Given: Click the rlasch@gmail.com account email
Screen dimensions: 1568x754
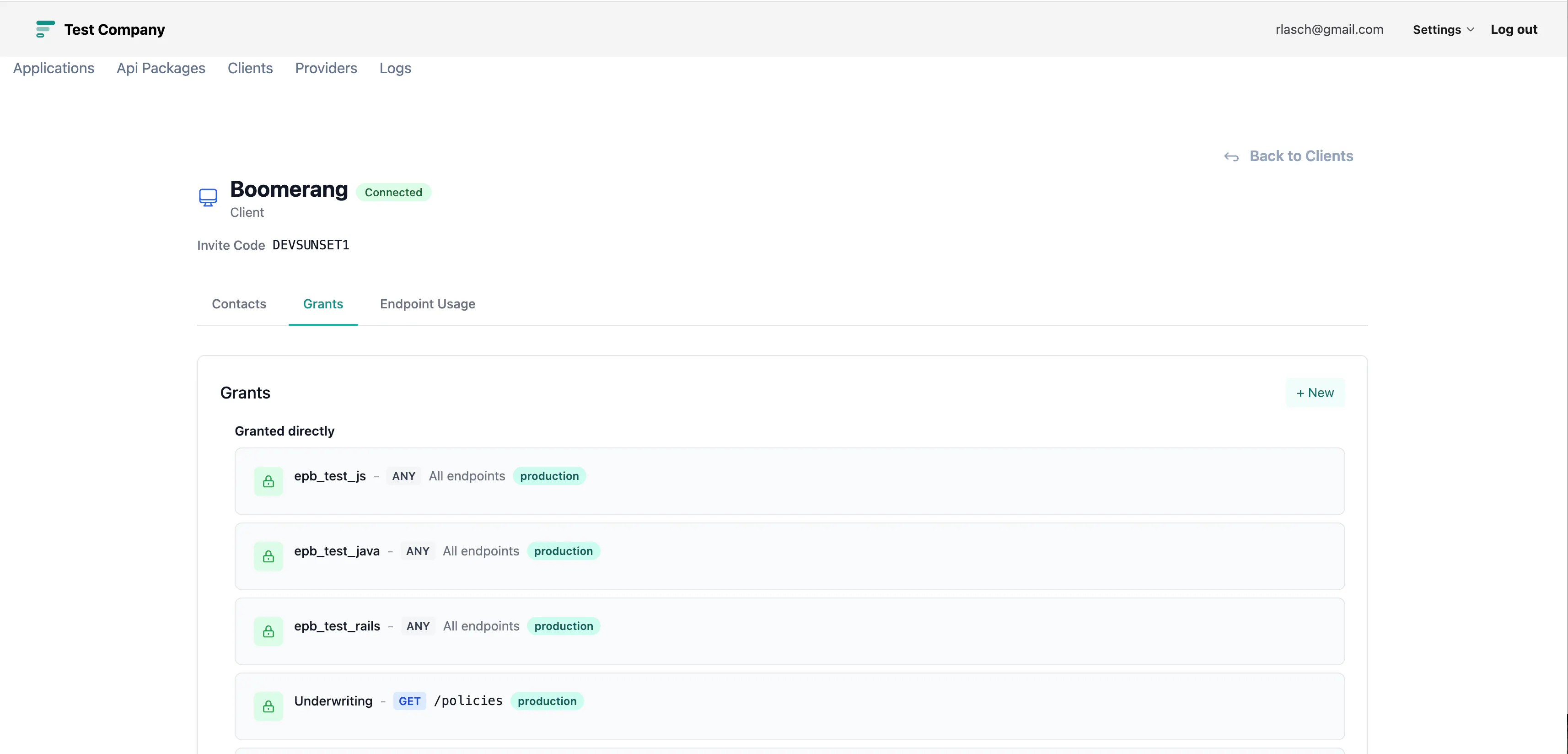Looking at the screenshot, I should point(1329,29).
